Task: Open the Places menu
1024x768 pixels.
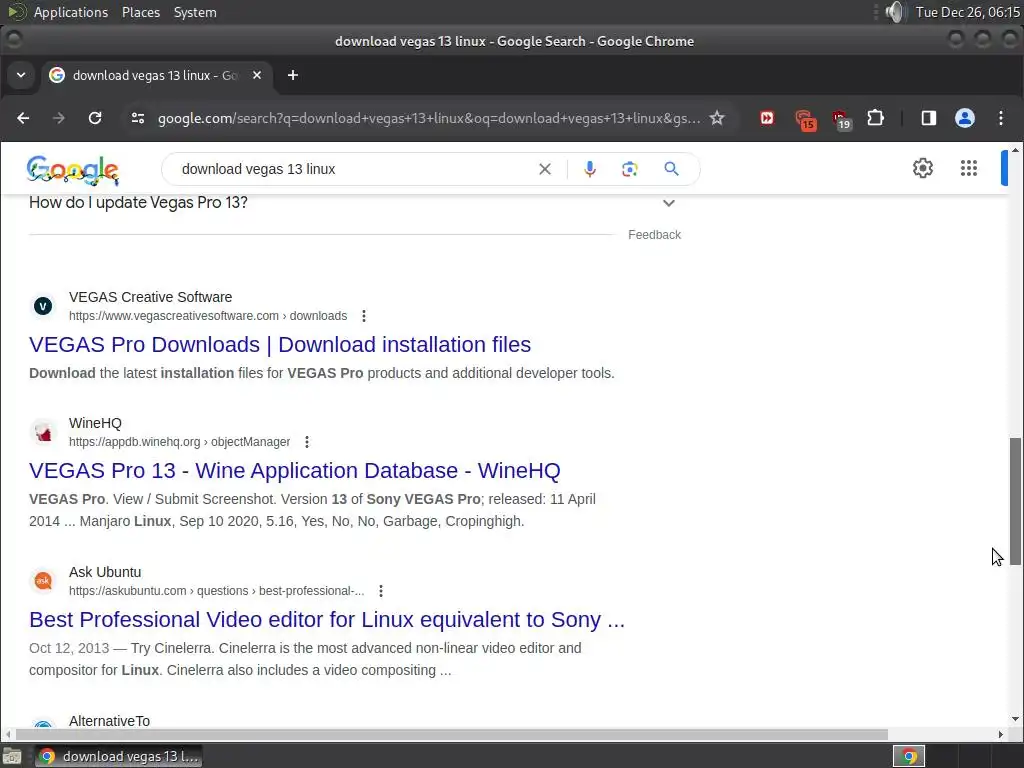Action: 141,12
